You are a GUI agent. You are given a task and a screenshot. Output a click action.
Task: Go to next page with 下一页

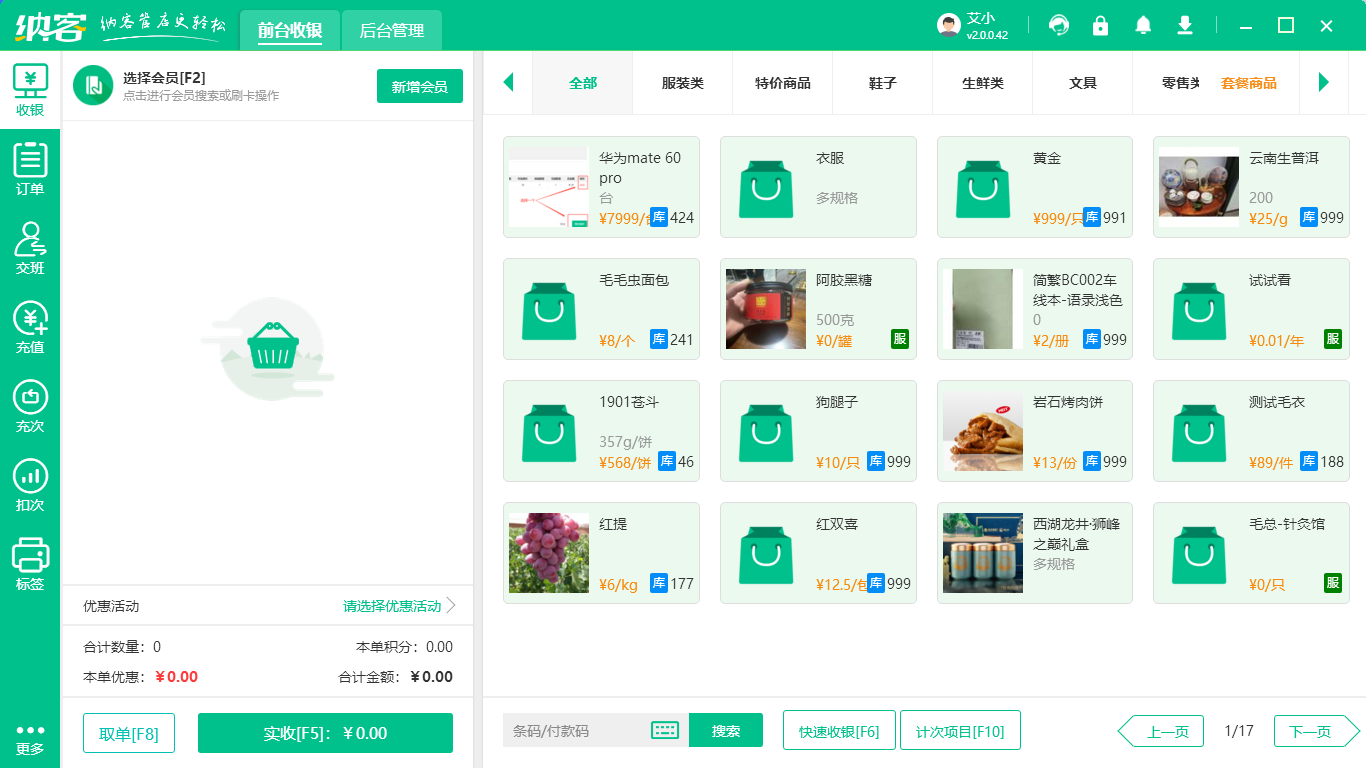coord(1310,731)
